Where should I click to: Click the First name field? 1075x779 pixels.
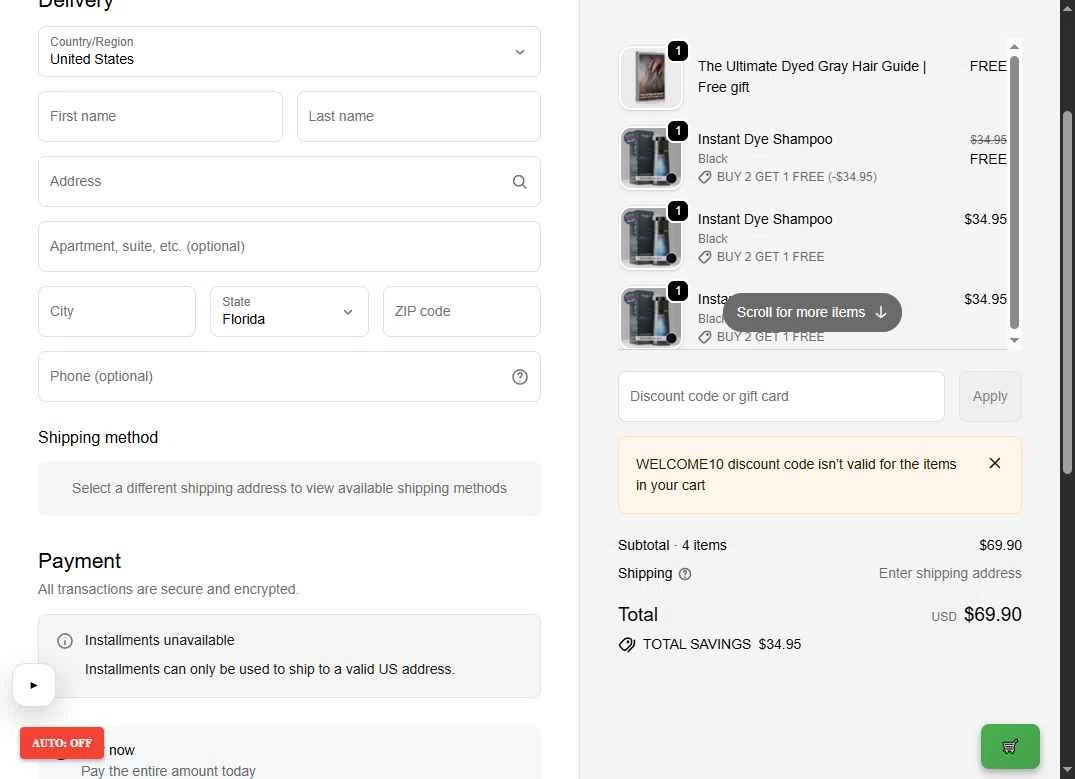[x=160, y=117]
